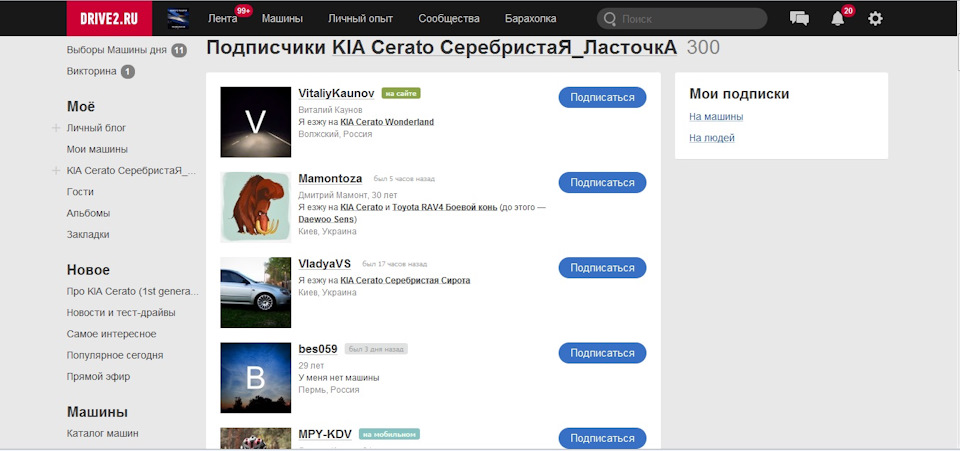
Task: Open the bes059 profile link
Action: coord(318,349)
